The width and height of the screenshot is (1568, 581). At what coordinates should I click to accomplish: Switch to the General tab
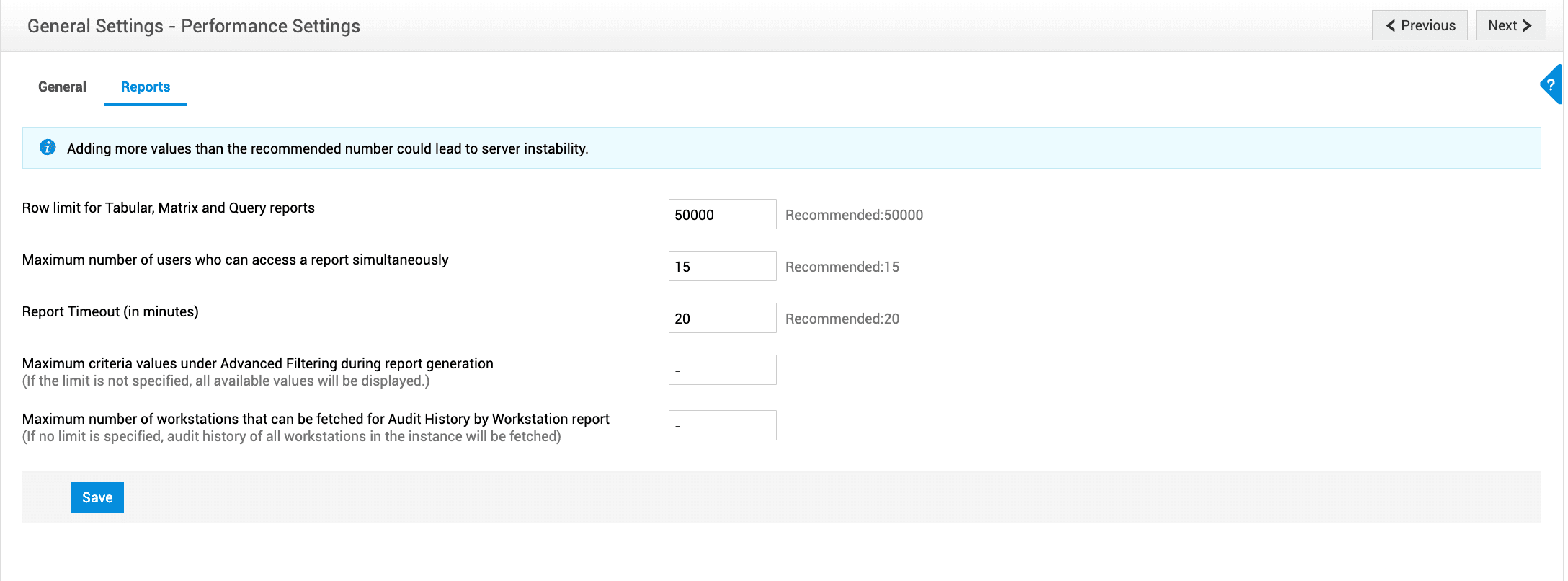point(62,87)
